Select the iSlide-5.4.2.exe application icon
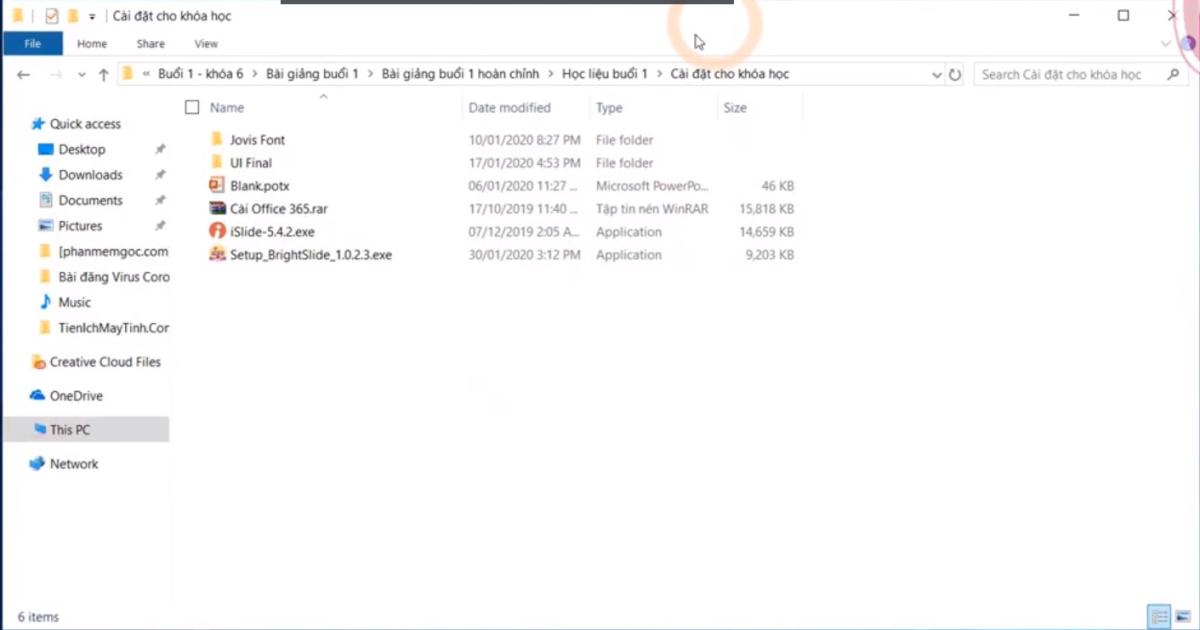The image size is (1200, 630). tap(217, 232)
